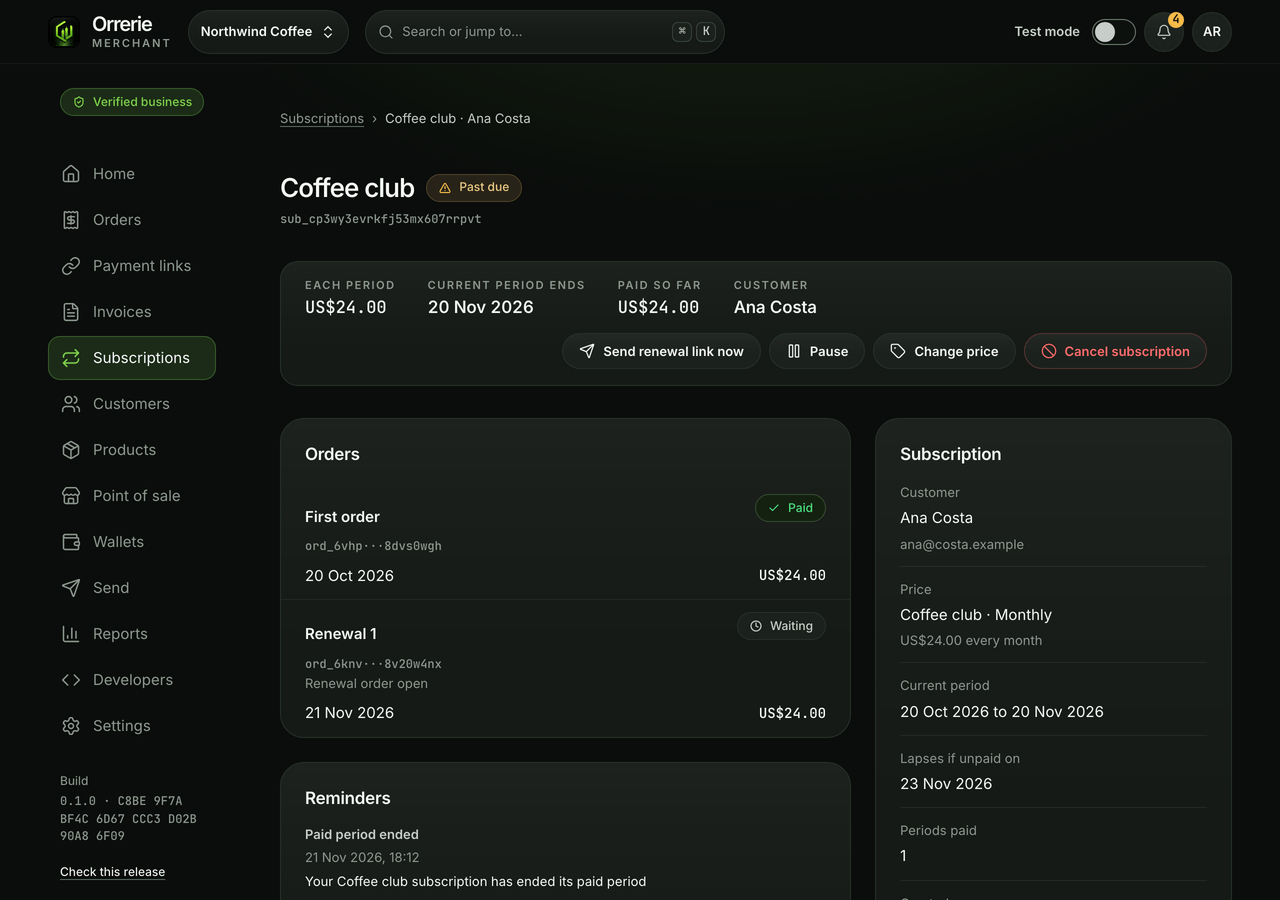Screen dimensions: 1280x900
Task: Click the Home house icon
Action: (71, 174)
